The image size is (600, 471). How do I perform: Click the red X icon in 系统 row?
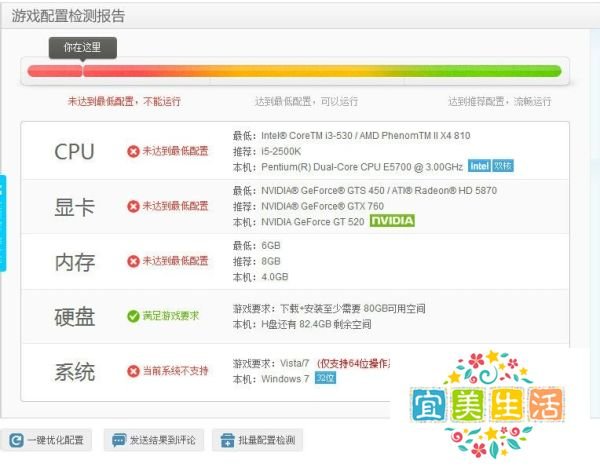point(133,371)
